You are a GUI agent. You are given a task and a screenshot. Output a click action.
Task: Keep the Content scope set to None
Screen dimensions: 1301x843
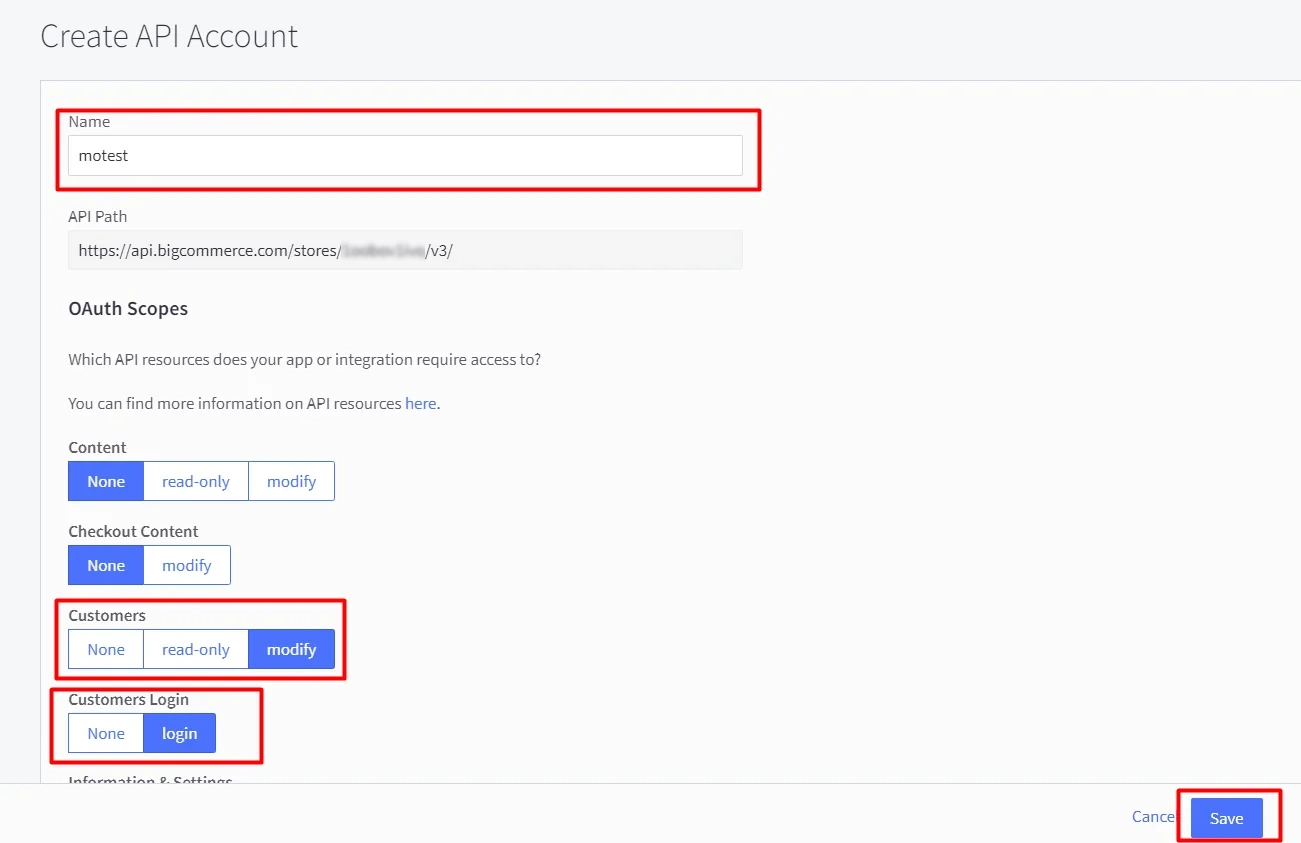coord(105,481)
